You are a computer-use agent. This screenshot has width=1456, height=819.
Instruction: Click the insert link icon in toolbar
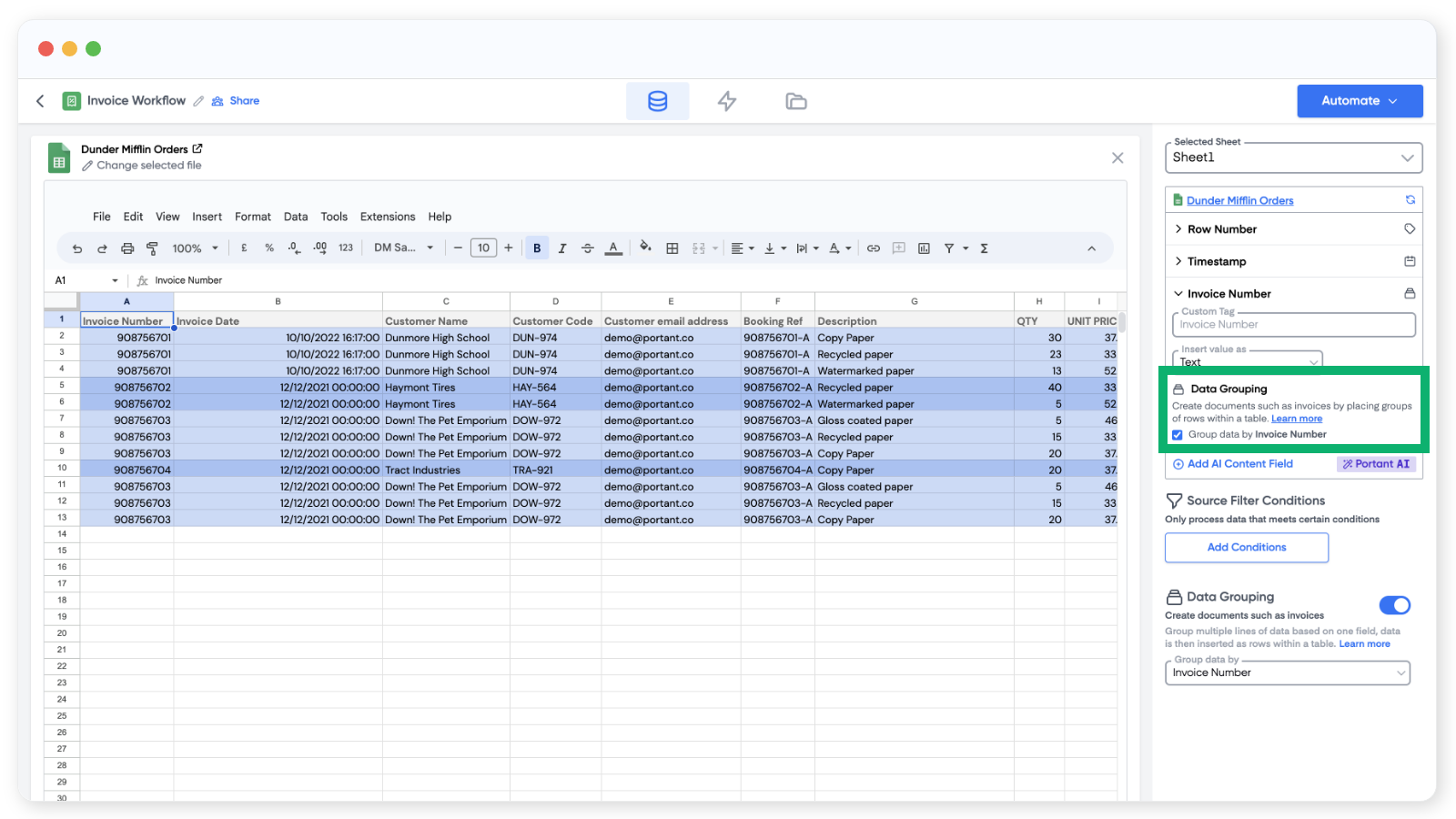pos(873,248)
